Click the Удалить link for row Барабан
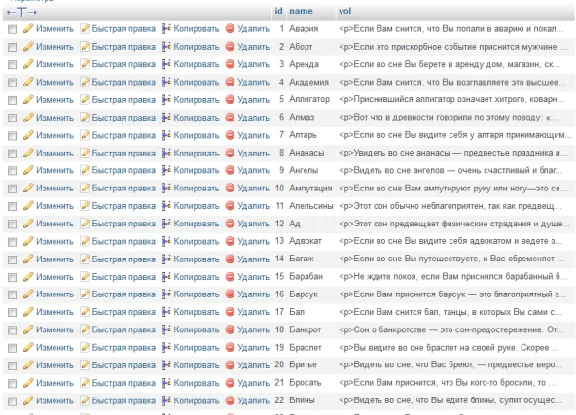The image size is (576, 415). coord(253,277)
